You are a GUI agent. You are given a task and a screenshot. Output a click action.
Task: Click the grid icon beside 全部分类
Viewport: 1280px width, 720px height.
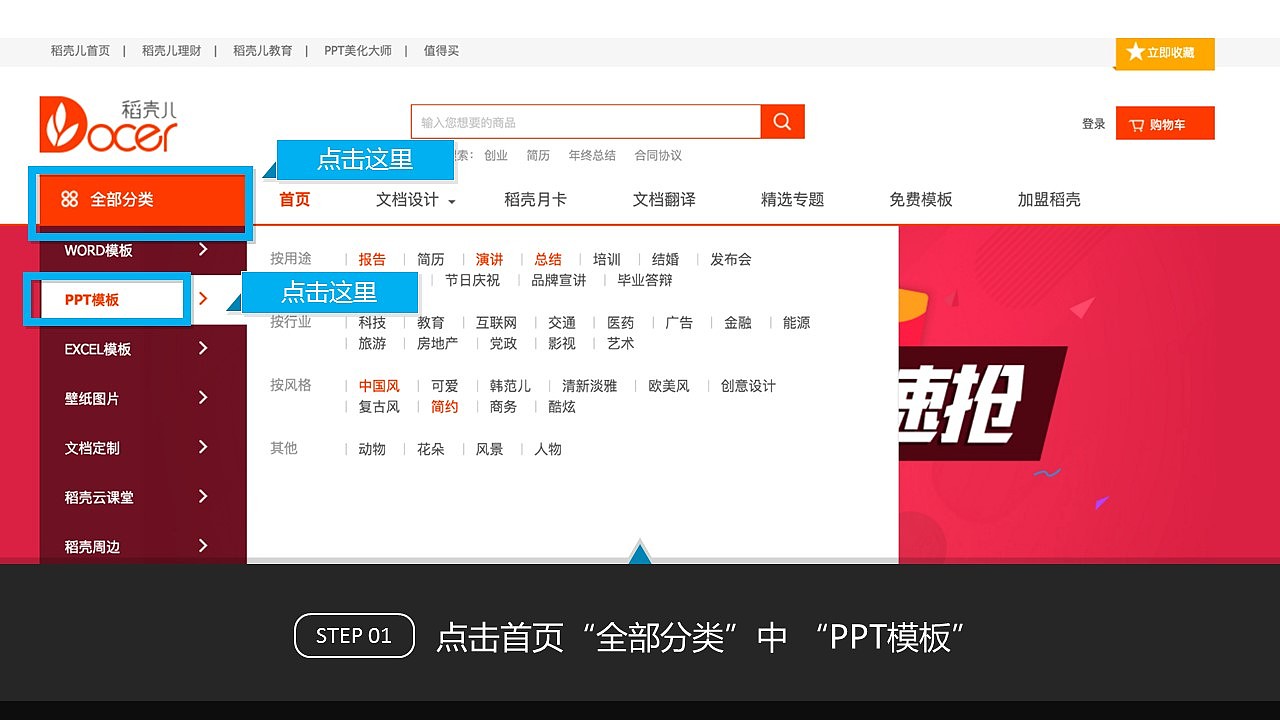coord(69,199)
